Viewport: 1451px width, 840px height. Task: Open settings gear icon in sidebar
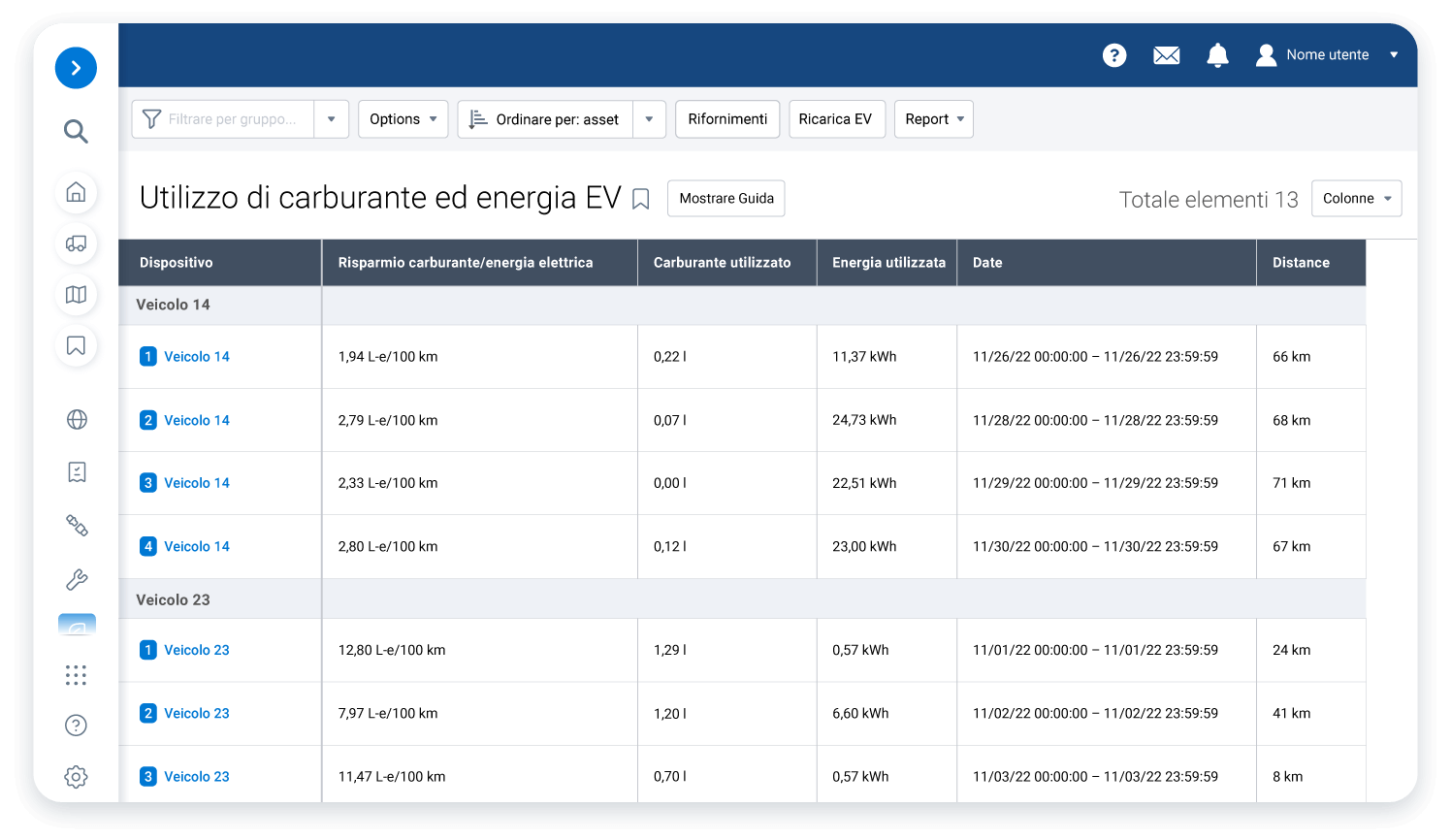(x=76, y=777)
